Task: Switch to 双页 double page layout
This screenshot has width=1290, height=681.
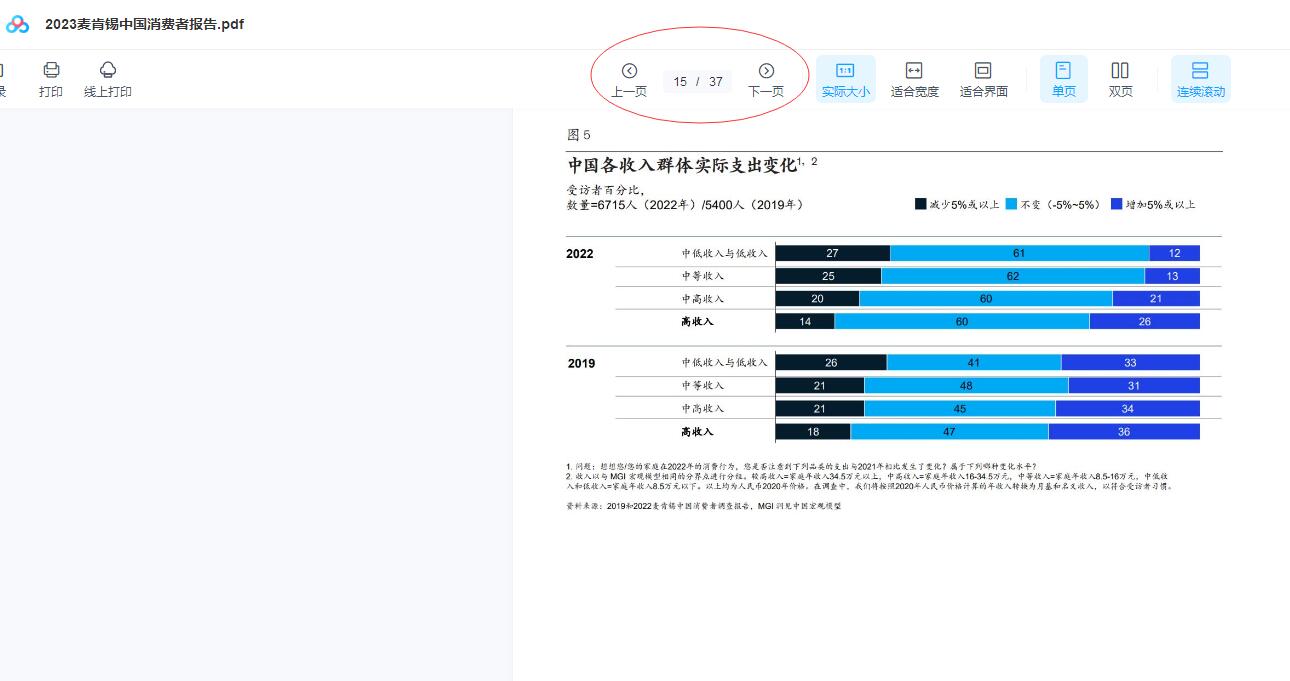Action: (x=1120, y=71)
